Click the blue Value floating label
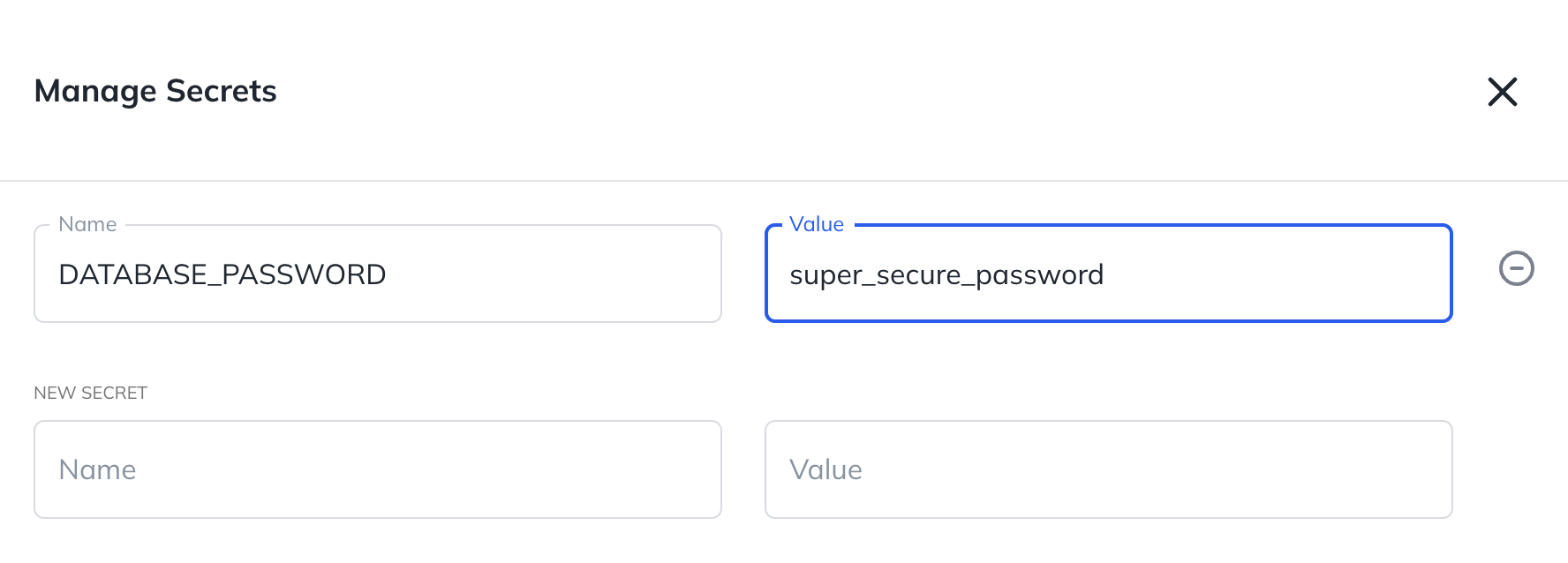This screenshot has height=563, width=1568. pyautogui.click(x=817, y=224)
